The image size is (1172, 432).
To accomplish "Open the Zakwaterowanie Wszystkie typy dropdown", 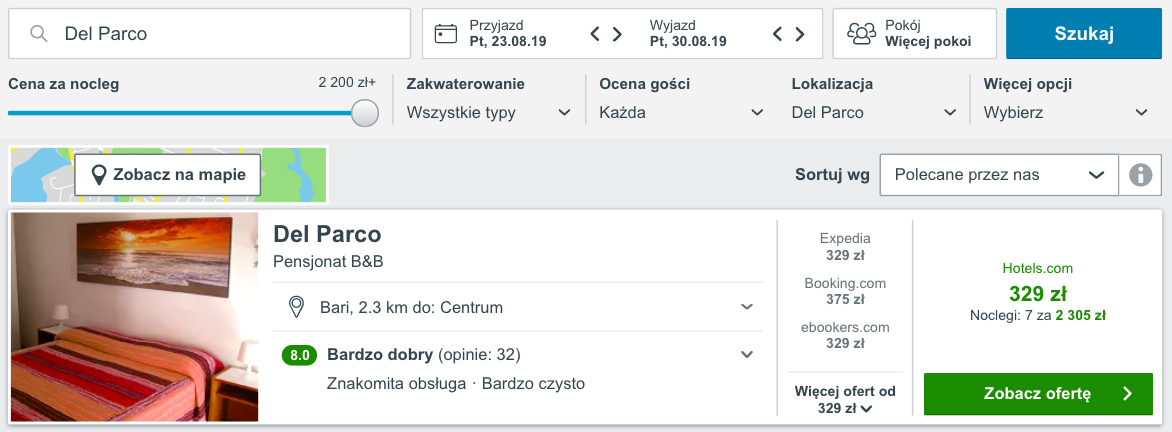I will tap(490, 113).
